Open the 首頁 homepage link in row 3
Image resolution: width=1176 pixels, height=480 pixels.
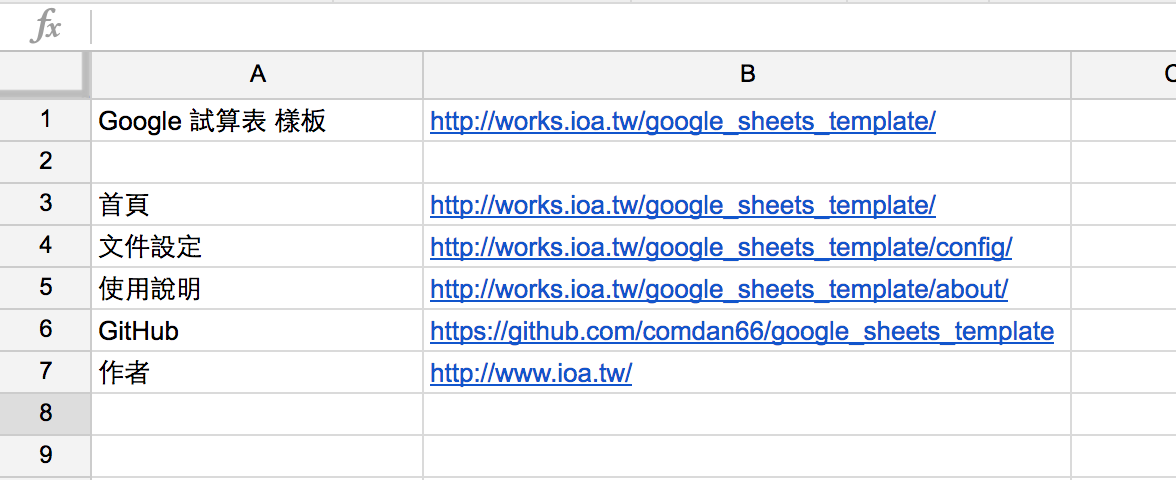(682, 205)
